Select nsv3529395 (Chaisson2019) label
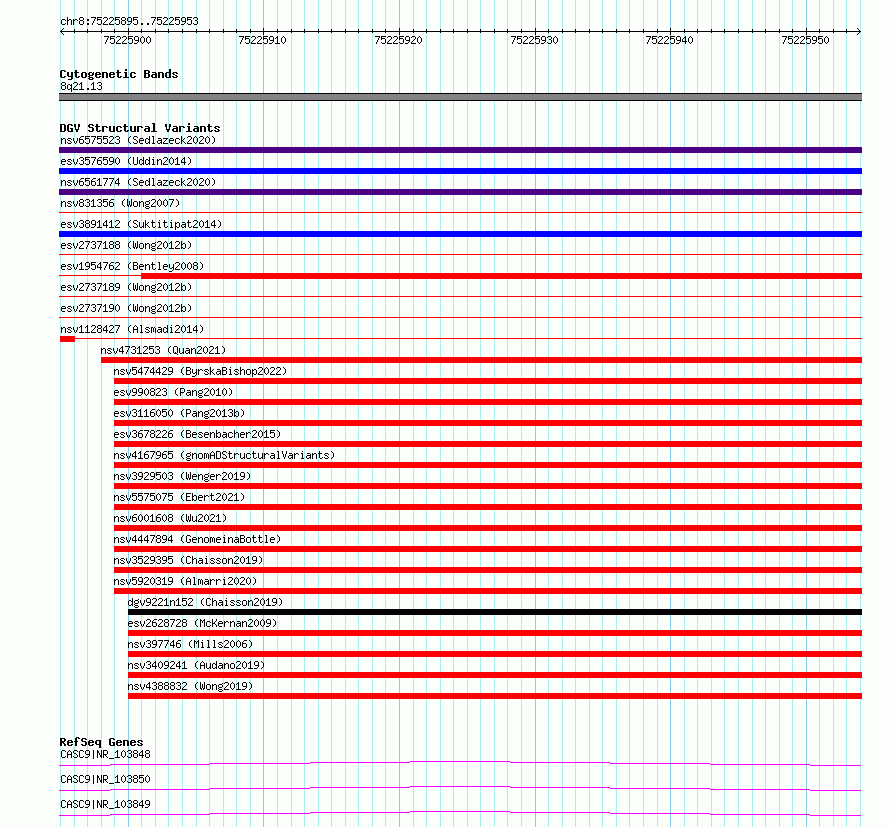890x827 pixels. (188, 560)
